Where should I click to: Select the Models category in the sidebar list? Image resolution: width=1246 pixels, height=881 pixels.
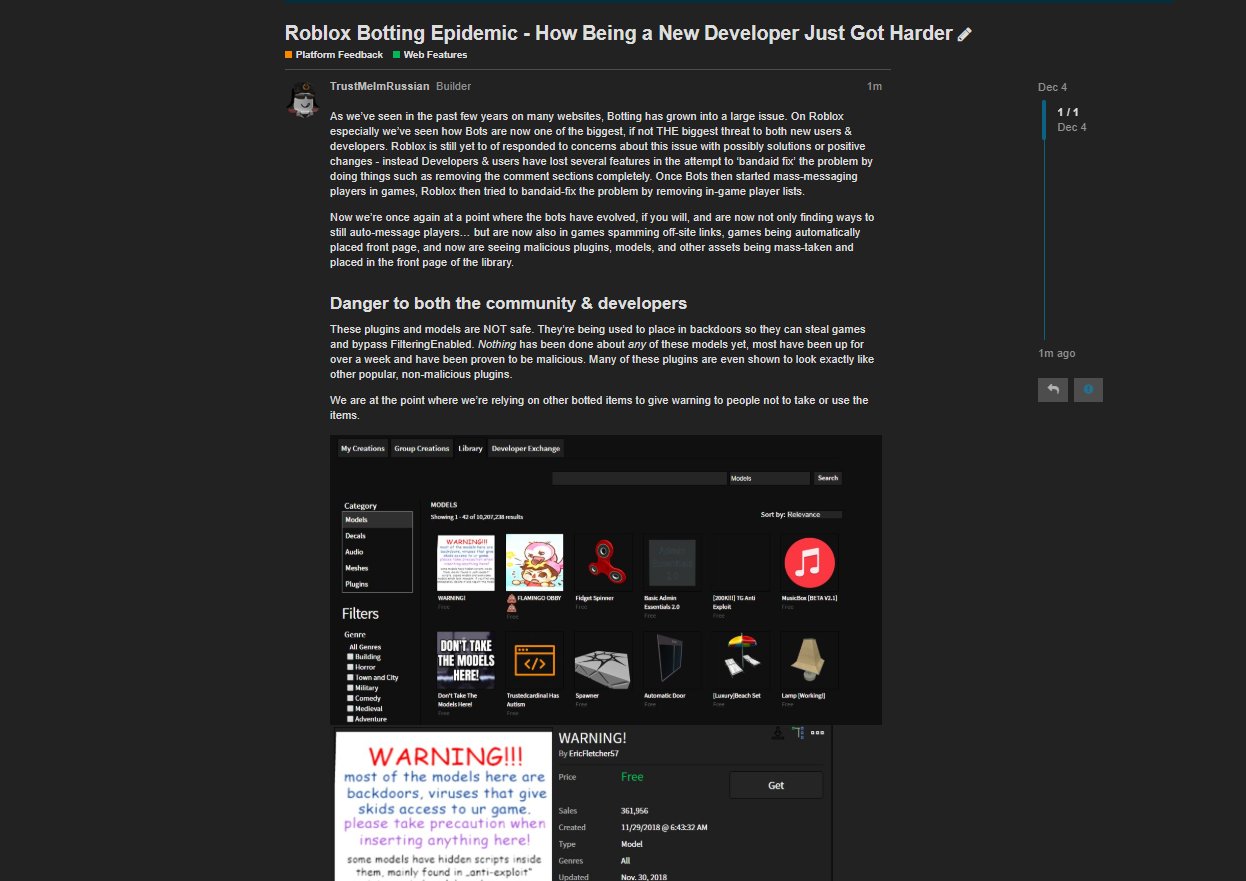point(377,520)
